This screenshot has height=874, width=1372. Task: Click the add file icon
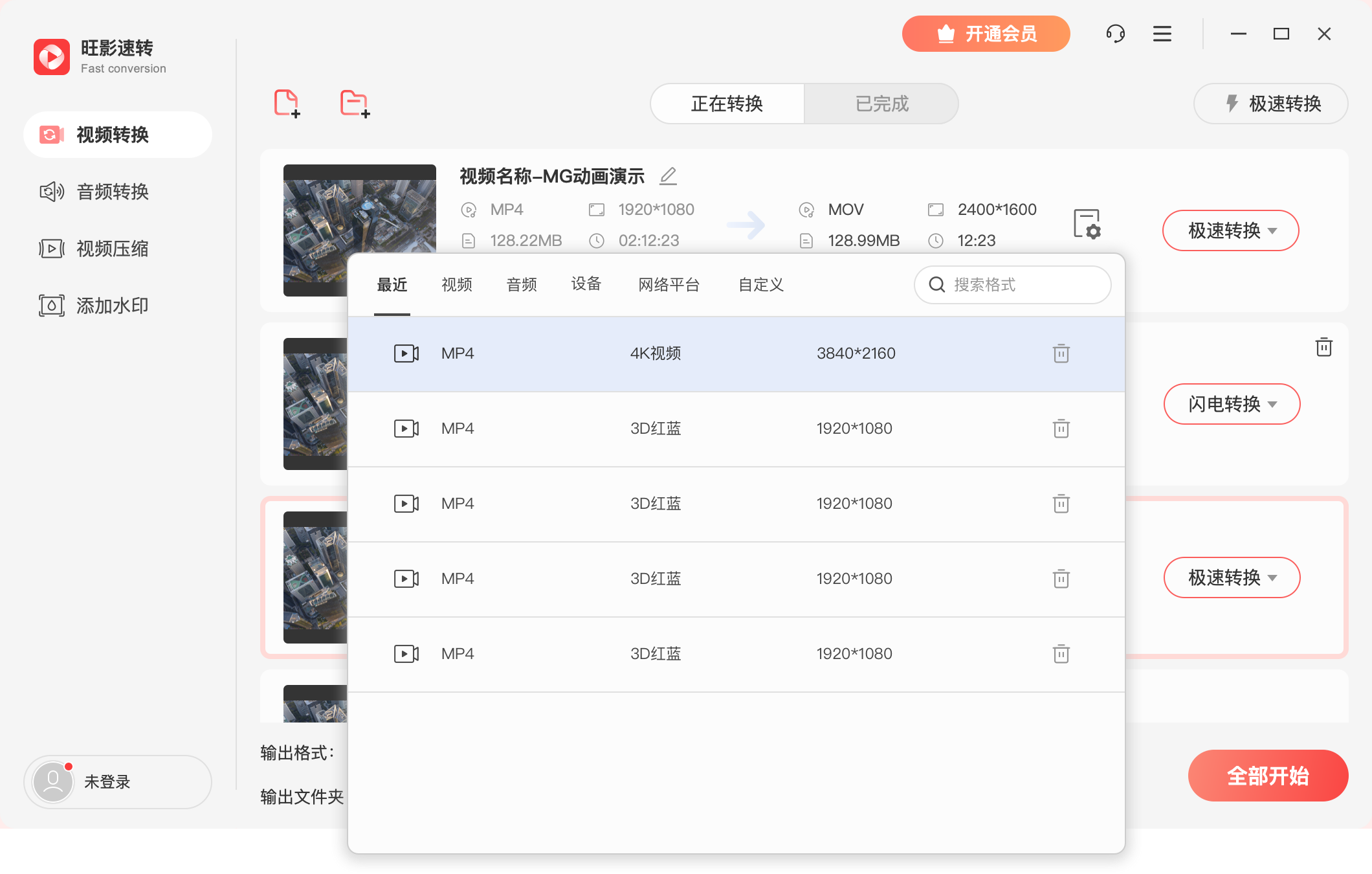click(x=287, y=103)
